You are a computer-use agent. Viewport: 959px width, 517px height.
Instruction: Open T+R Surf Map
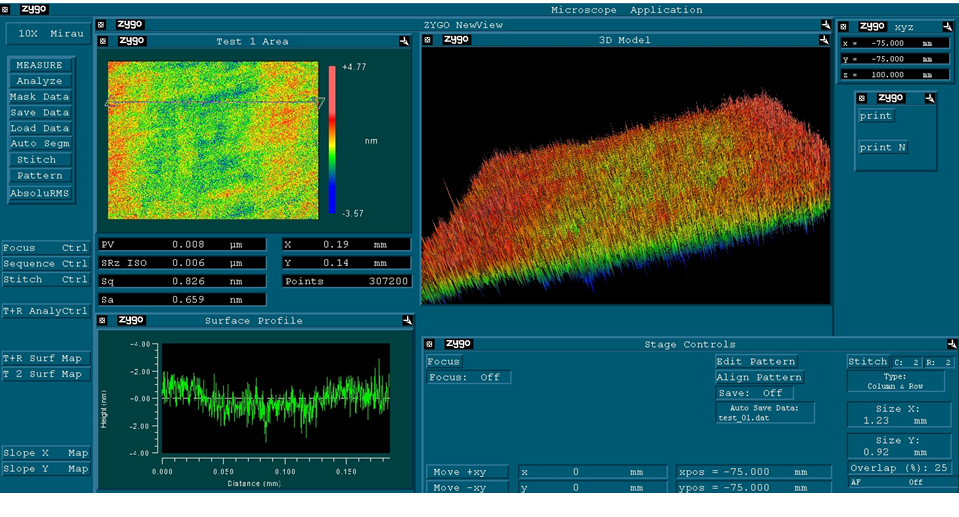tap(46, 359)
